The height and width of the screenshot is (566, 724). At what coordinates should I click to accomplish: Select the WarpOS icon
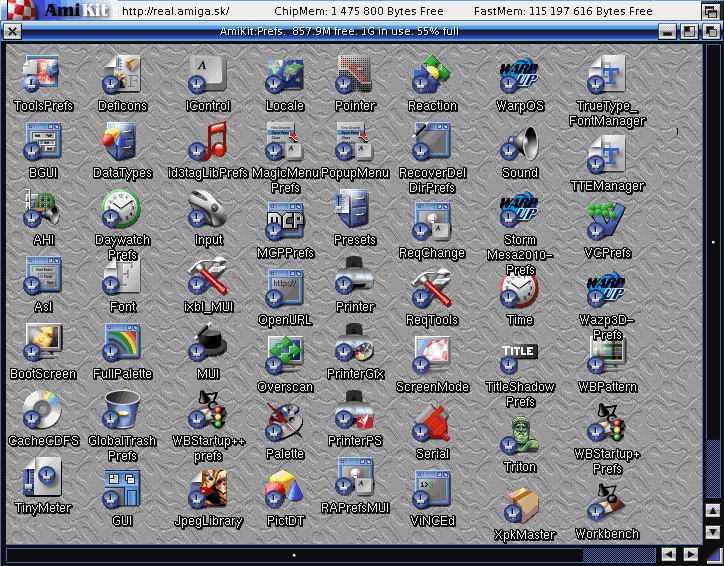click(x=519, y=74)
